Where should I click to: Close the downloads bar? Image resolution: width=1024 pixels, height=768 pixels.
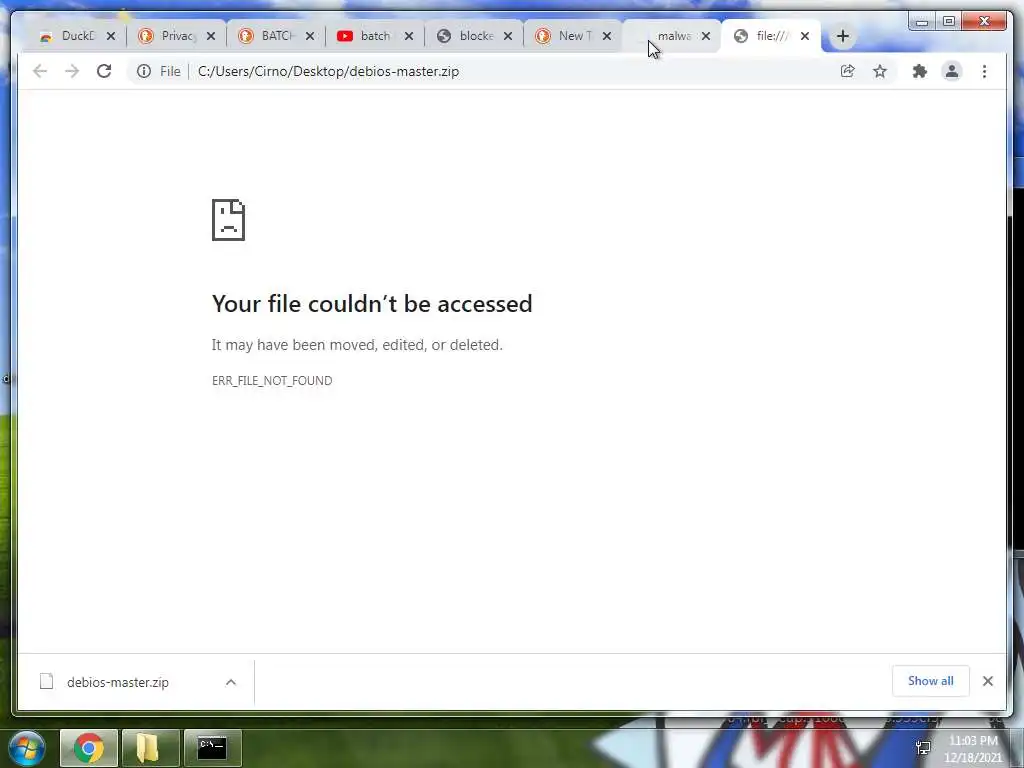(x=988, y=681)
